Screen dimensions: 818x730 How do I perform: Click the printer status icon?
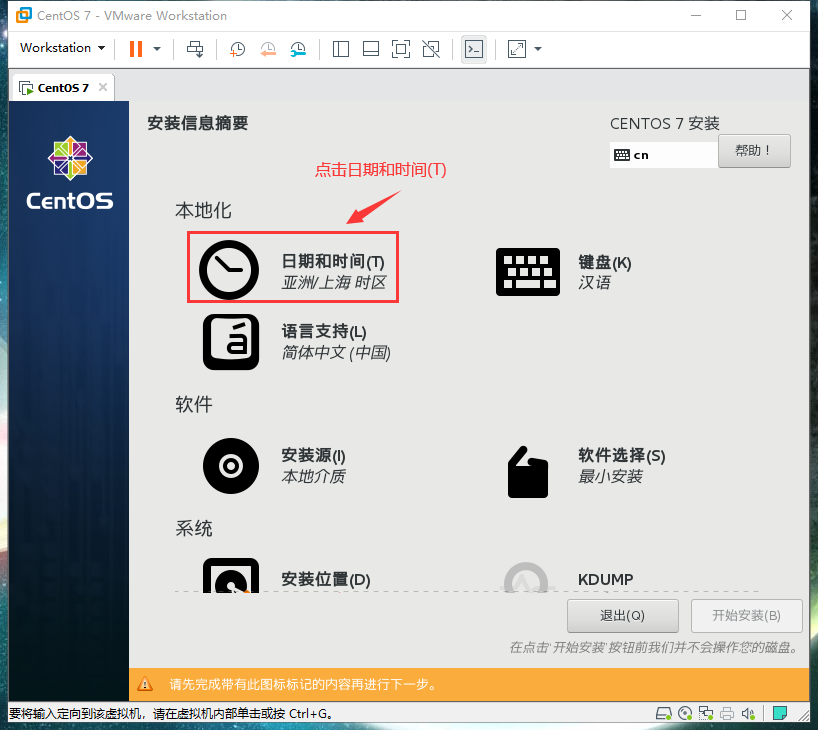click(x=726, y=713)
